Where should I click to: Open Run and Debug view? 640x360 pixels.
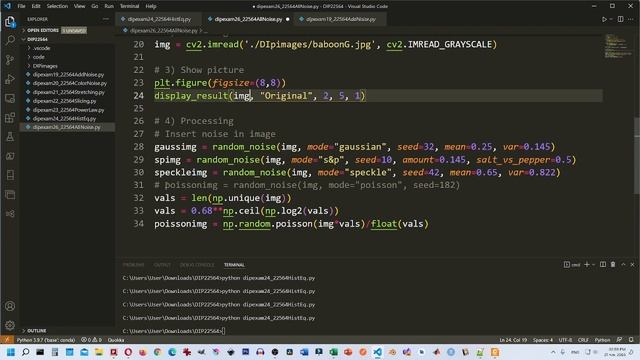[10, 79]
